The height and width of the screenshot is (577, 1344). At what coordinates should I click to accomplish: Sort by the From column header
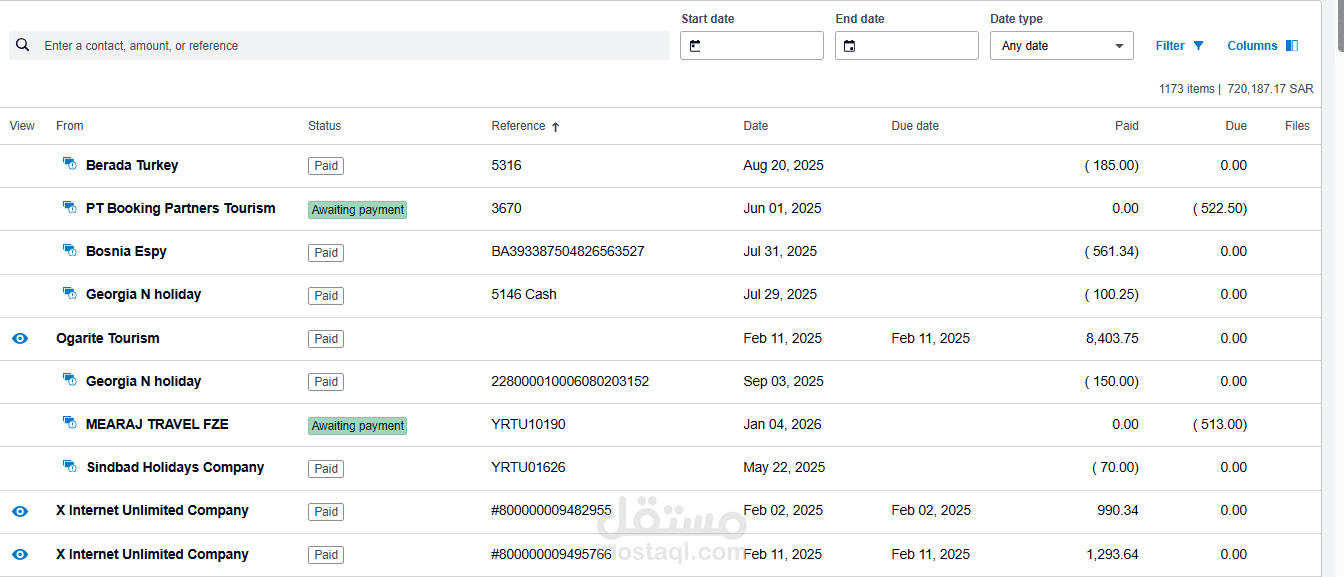[70, 126]
